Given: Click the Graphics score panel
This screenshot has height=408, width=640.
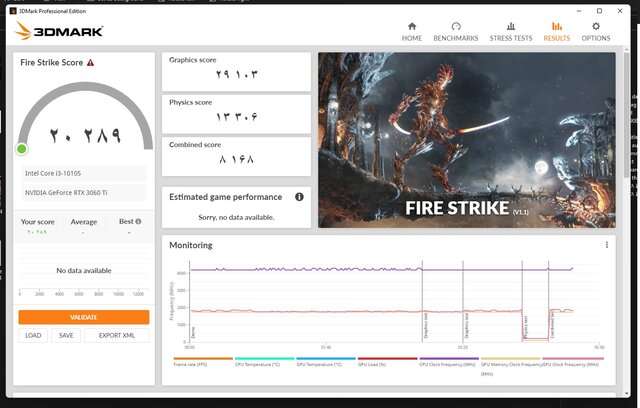Looking at the screenshot, I should coord(236,71).
